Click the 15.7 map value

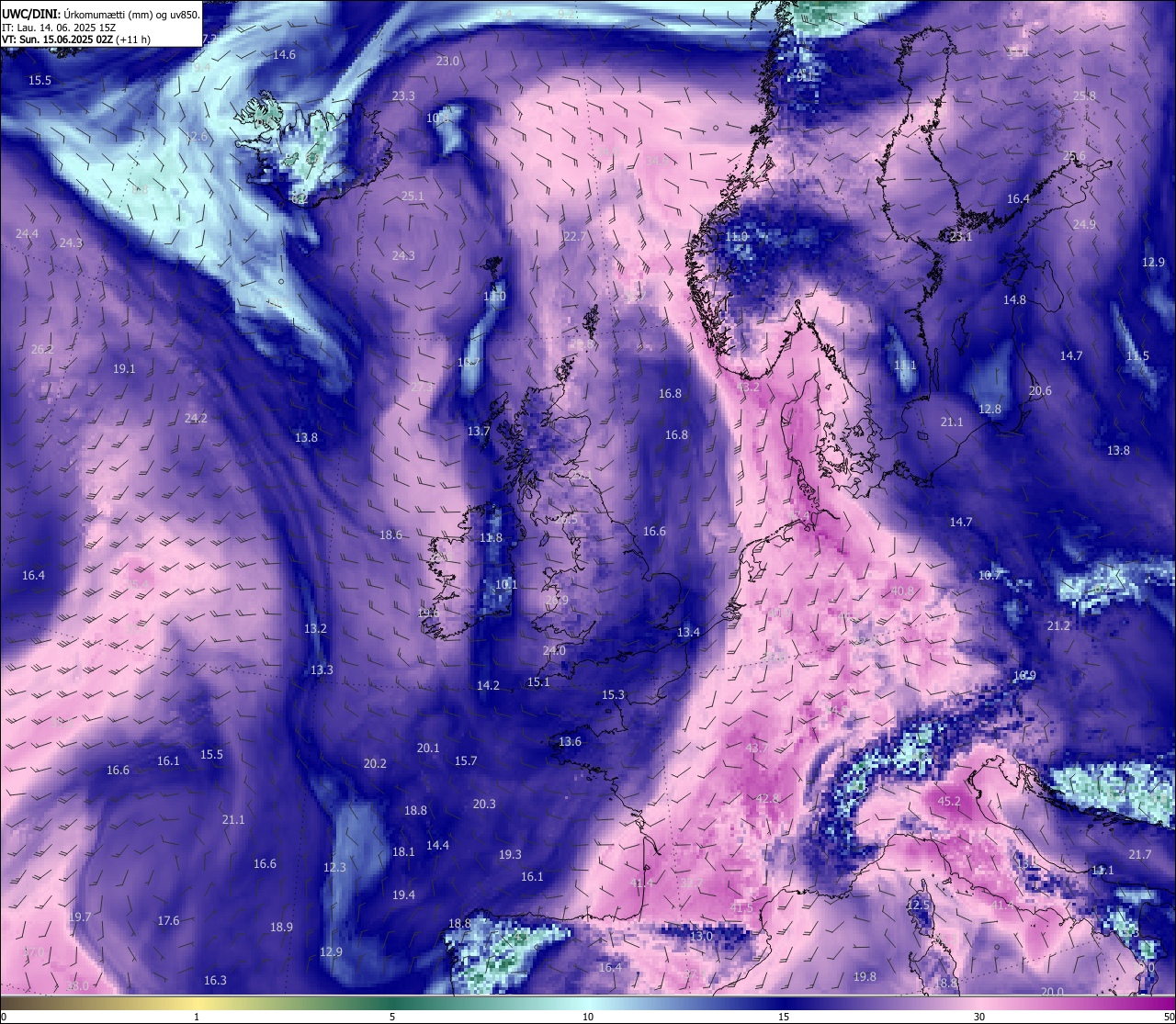tap(466, 761)
